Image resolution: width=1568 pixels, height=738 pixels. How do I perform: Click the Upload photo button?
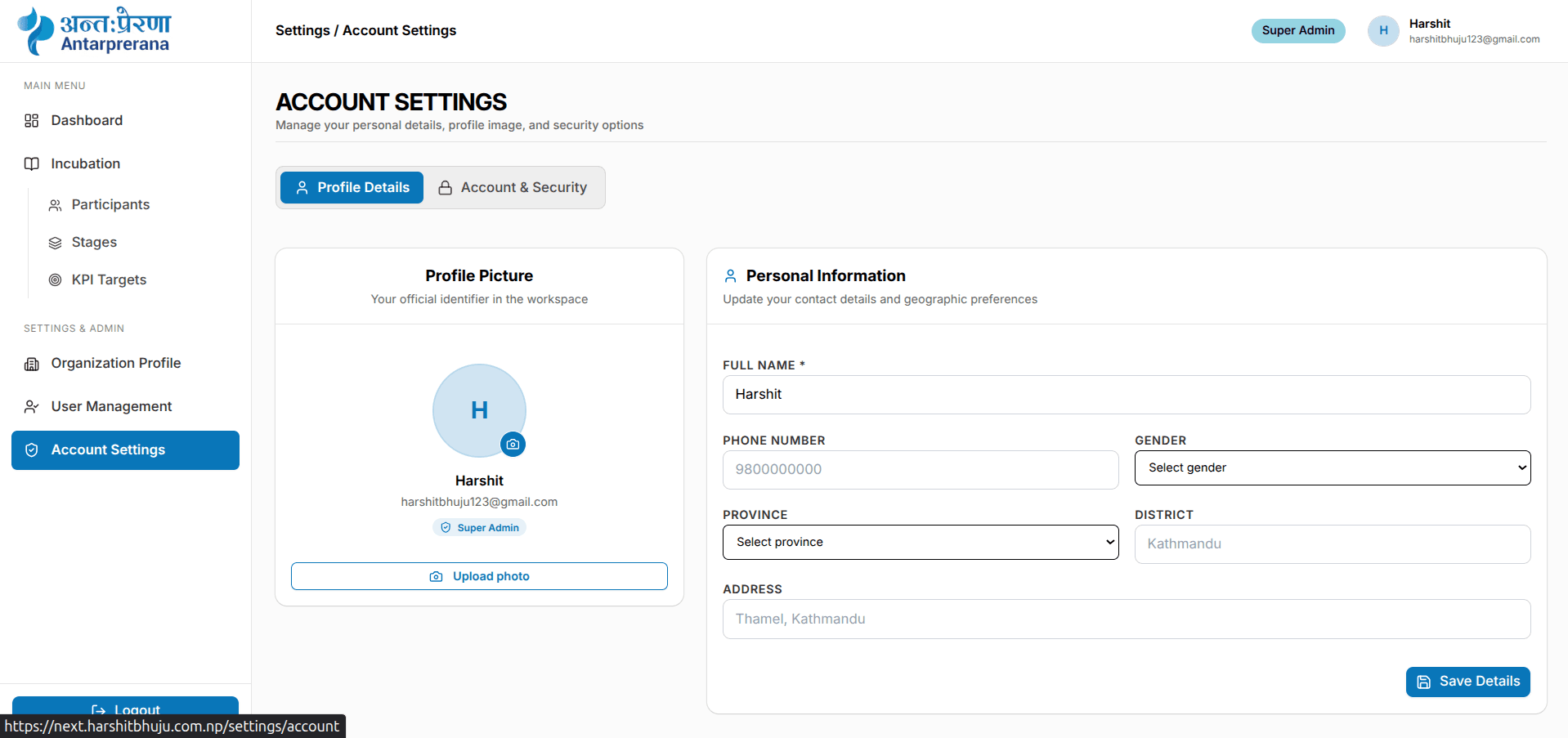pyautogui.click(x=479, y=576)
